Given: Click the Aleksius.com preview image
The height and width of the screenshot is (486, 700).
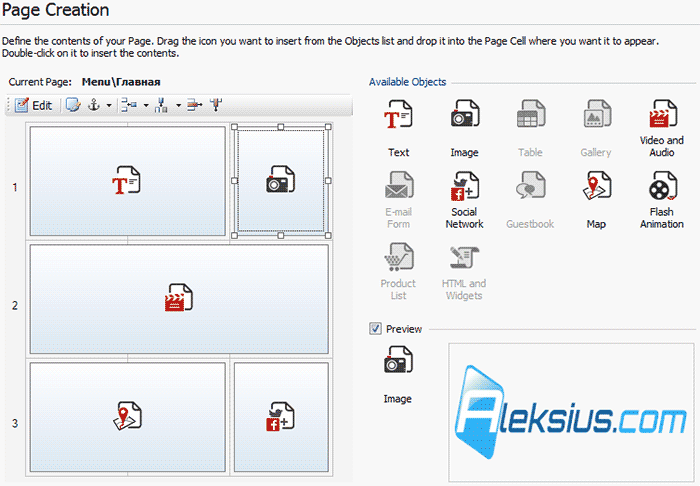Looking at the screenshot, I should [571, 412].
